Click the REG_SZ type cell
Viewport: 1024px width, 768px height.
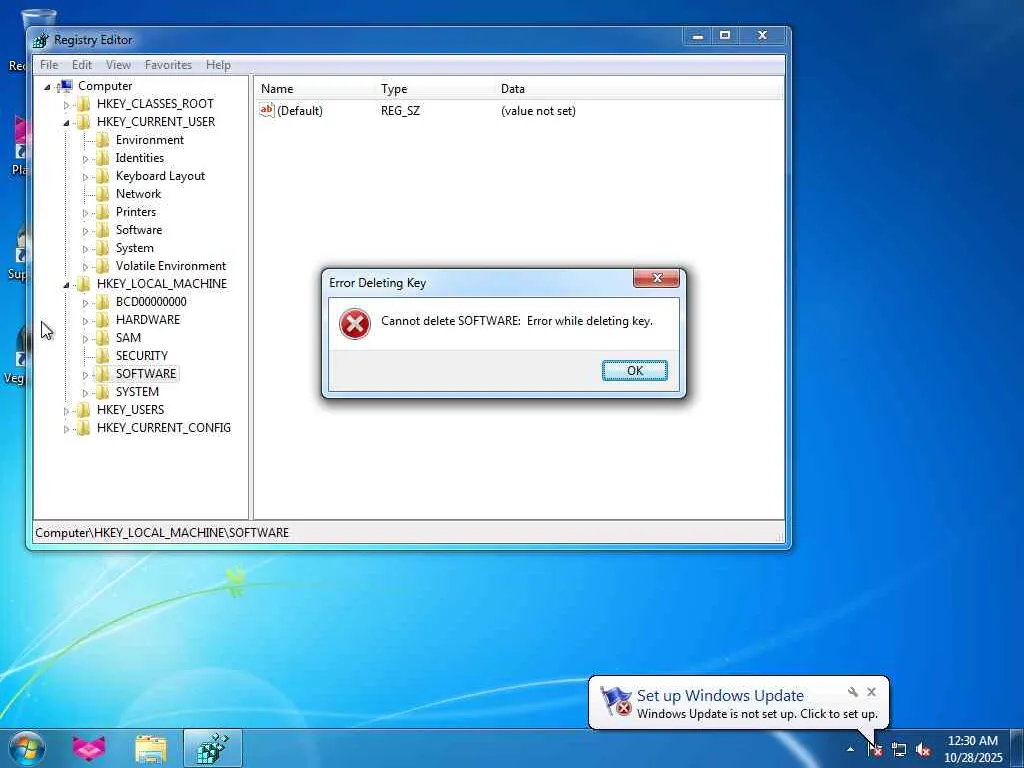point(400,110)
